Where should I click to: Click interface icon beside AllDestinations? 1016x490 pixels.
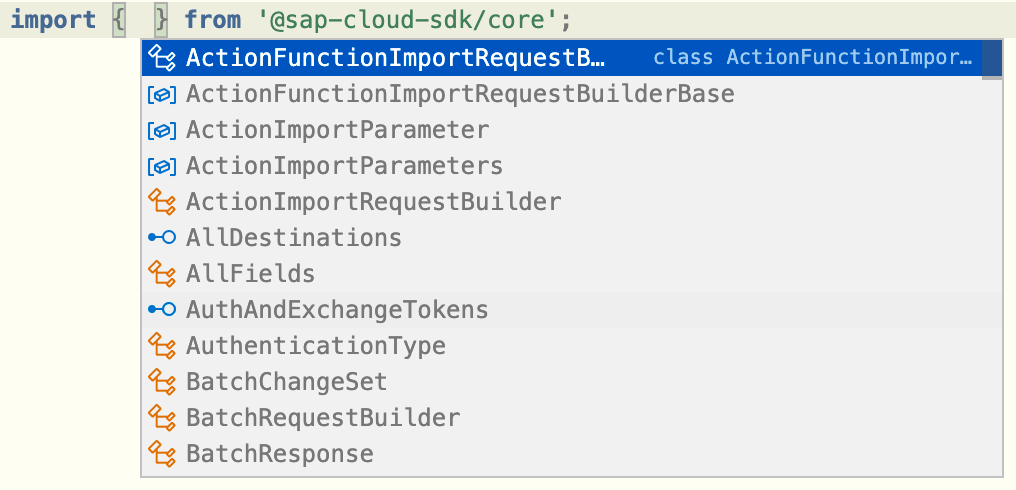161,238
